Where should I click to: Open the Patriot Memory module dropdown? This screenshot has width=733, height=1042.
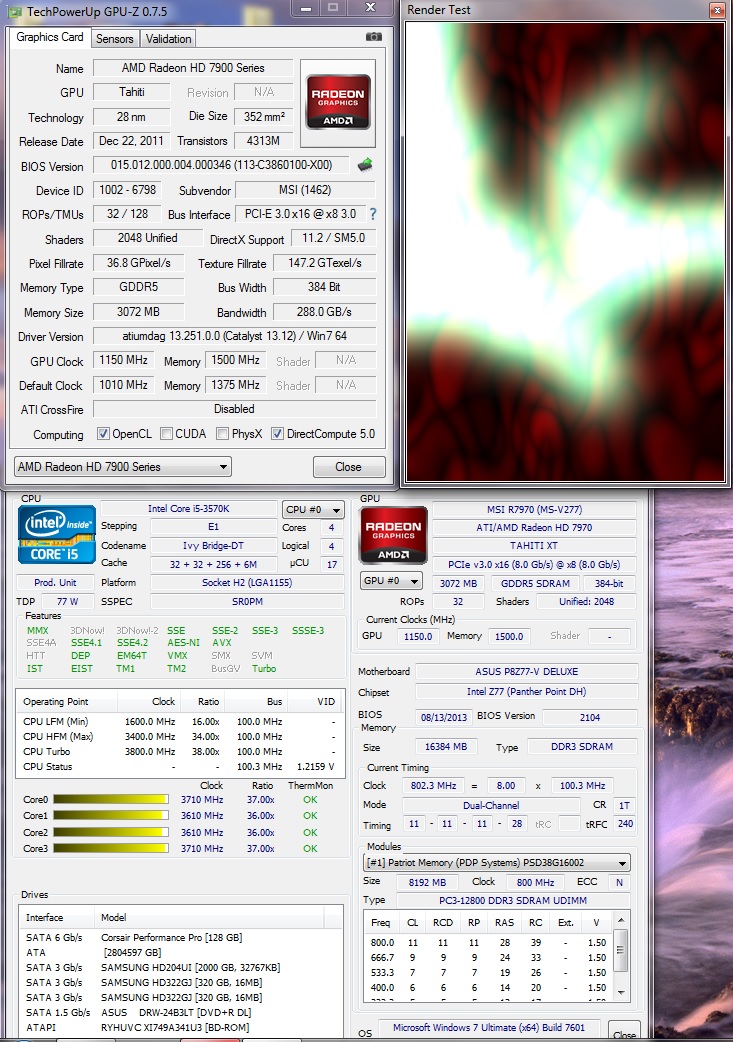[497, 863]
